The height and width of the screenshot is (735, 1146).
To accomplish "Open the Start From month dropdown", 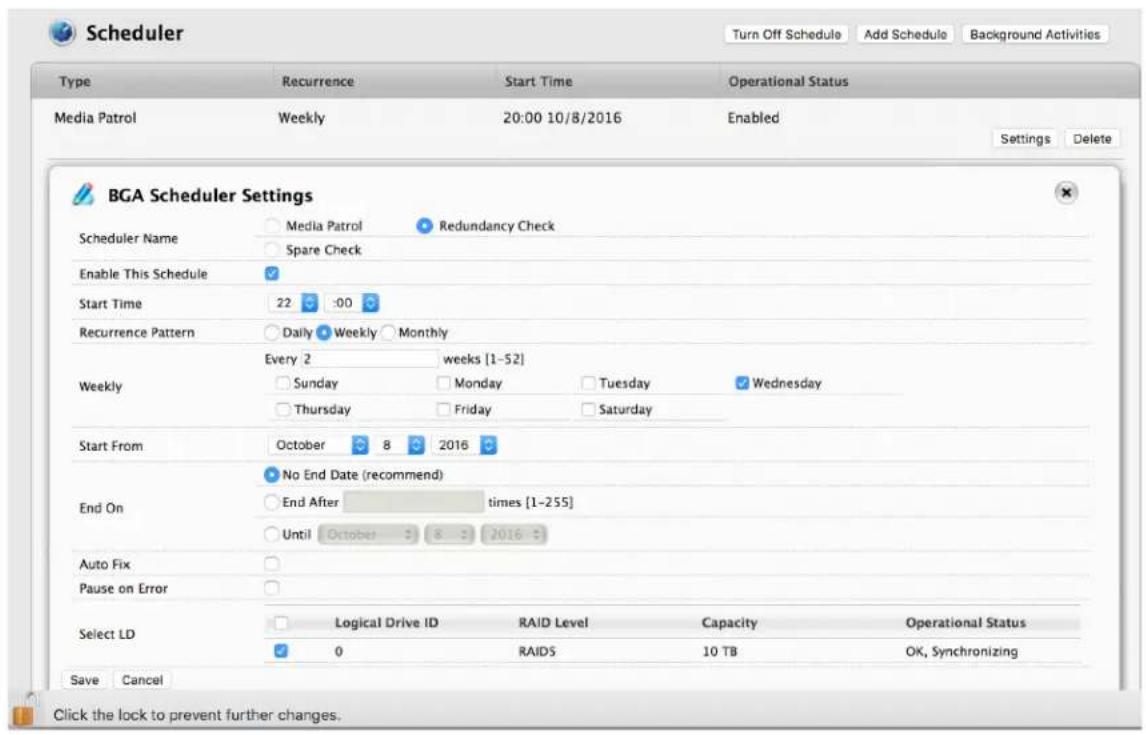I will coord(319,445).
